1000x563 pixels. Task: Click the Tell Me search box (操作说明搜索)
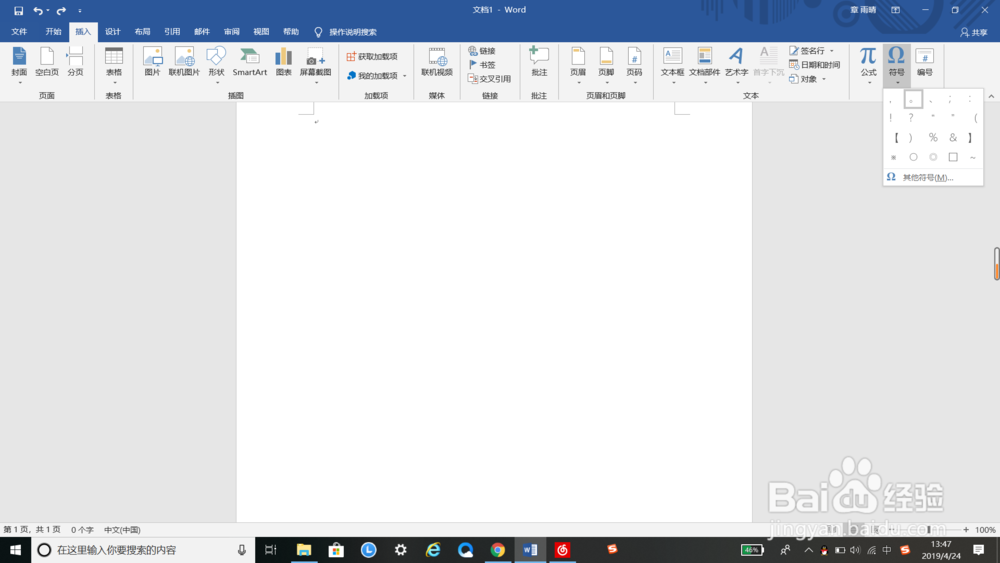click(x=346, y=32)
